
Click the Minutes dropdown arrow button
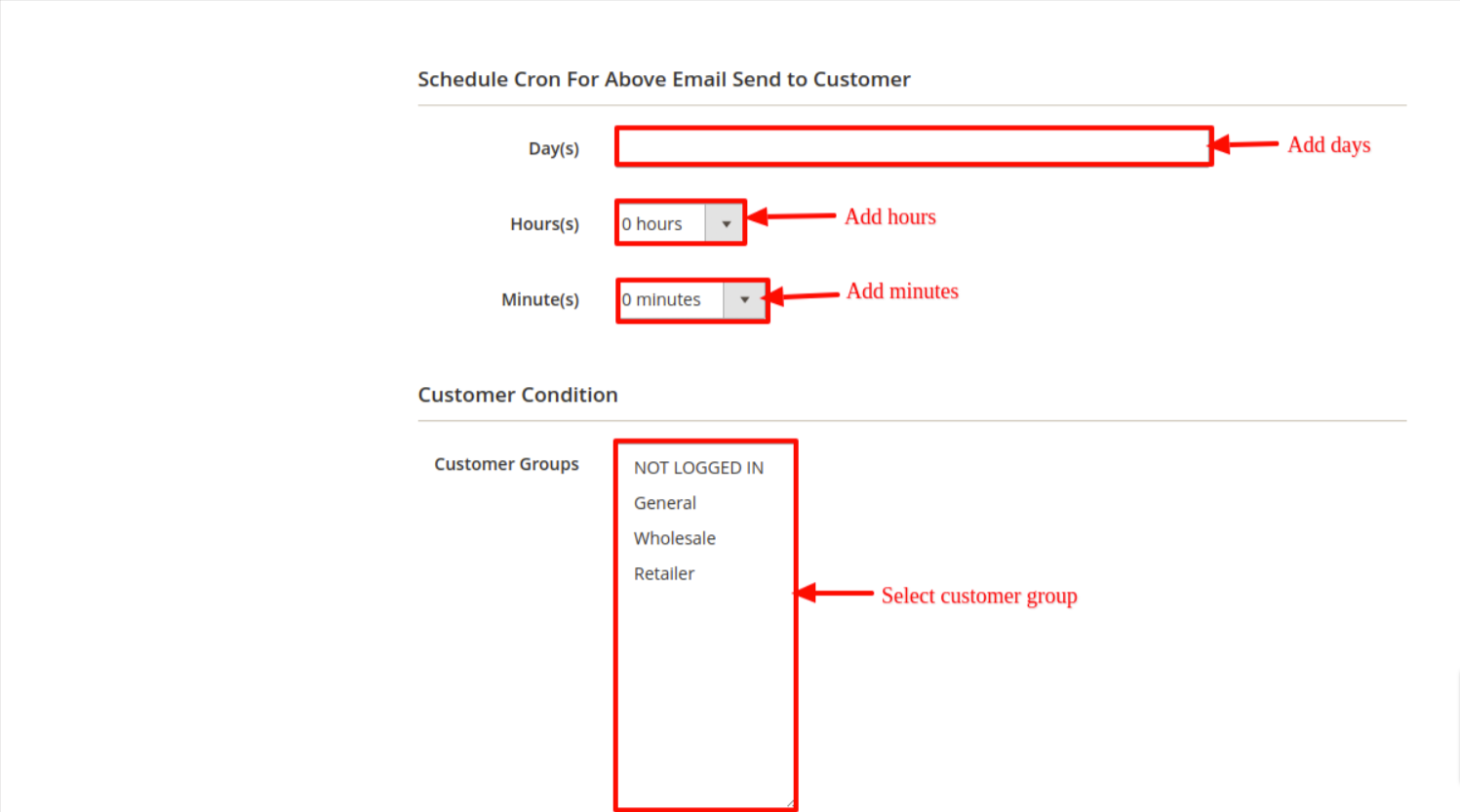click(x=744, y=300)
